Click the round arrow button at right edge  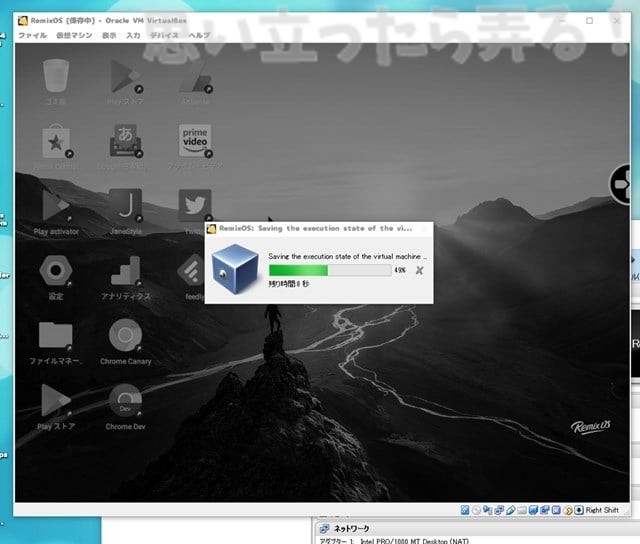(x=620, y=184)
